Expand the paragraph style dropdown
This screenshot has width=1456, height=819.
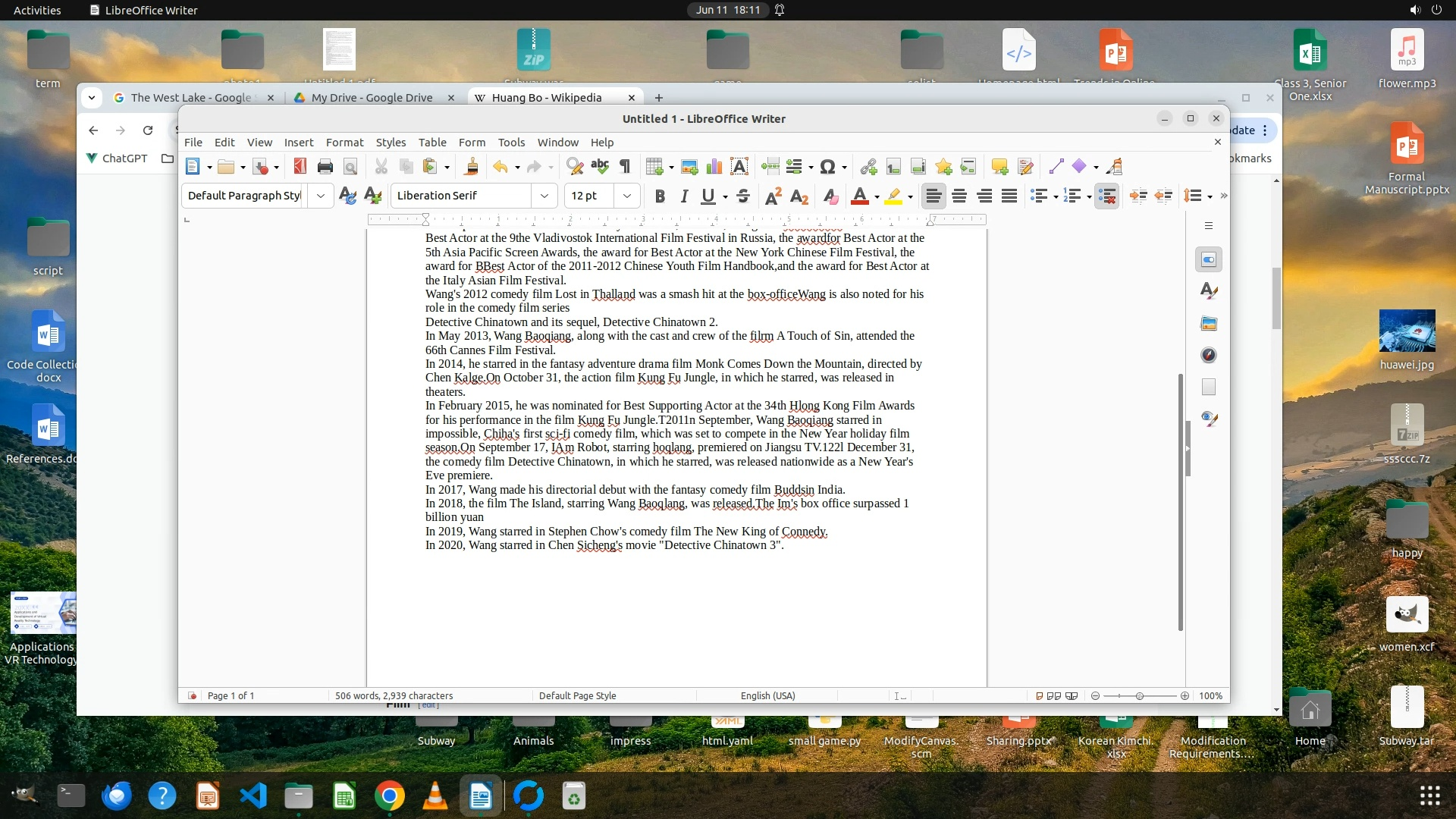320,196
